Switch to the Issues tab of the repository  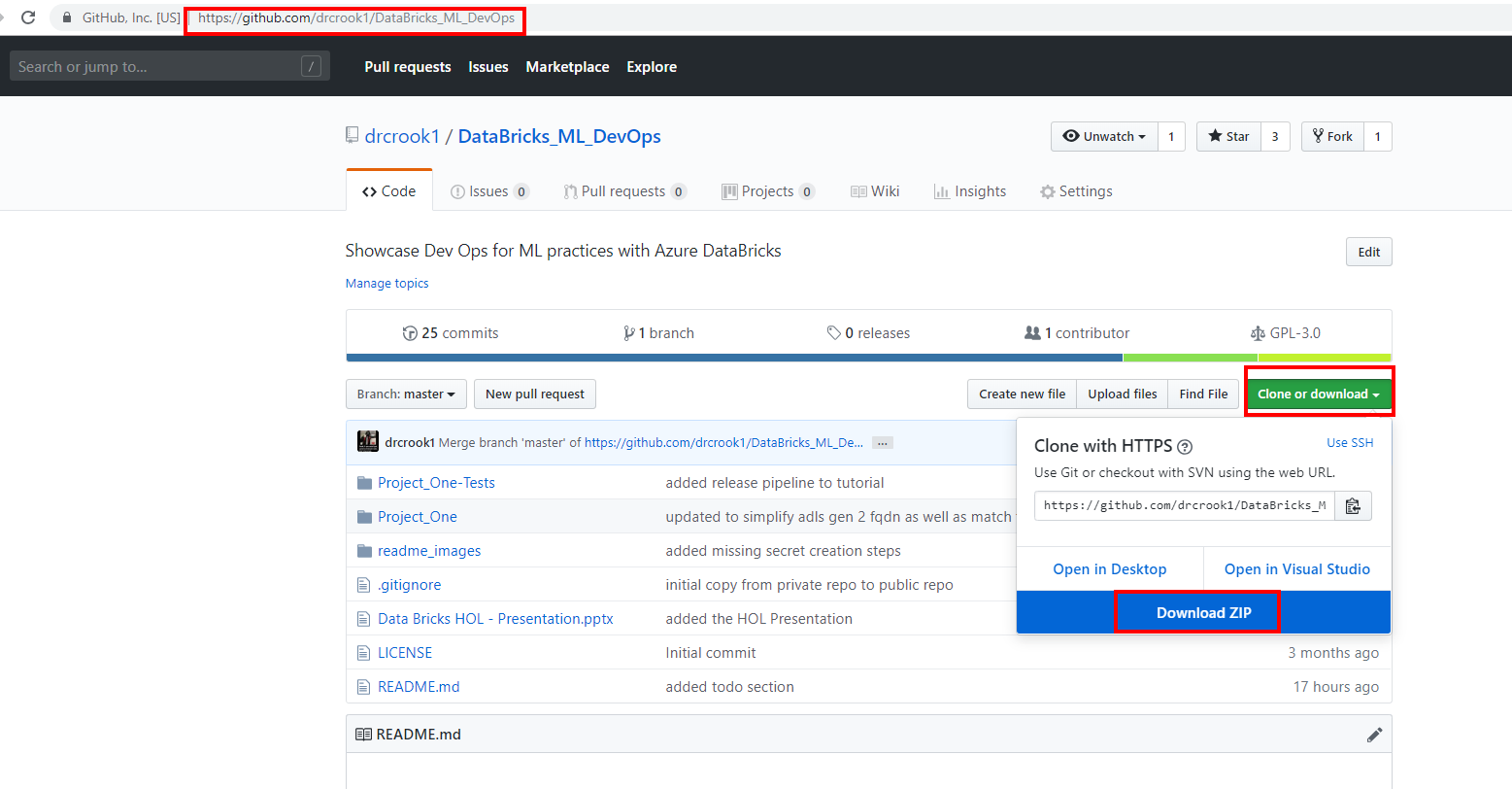point(489,191)
